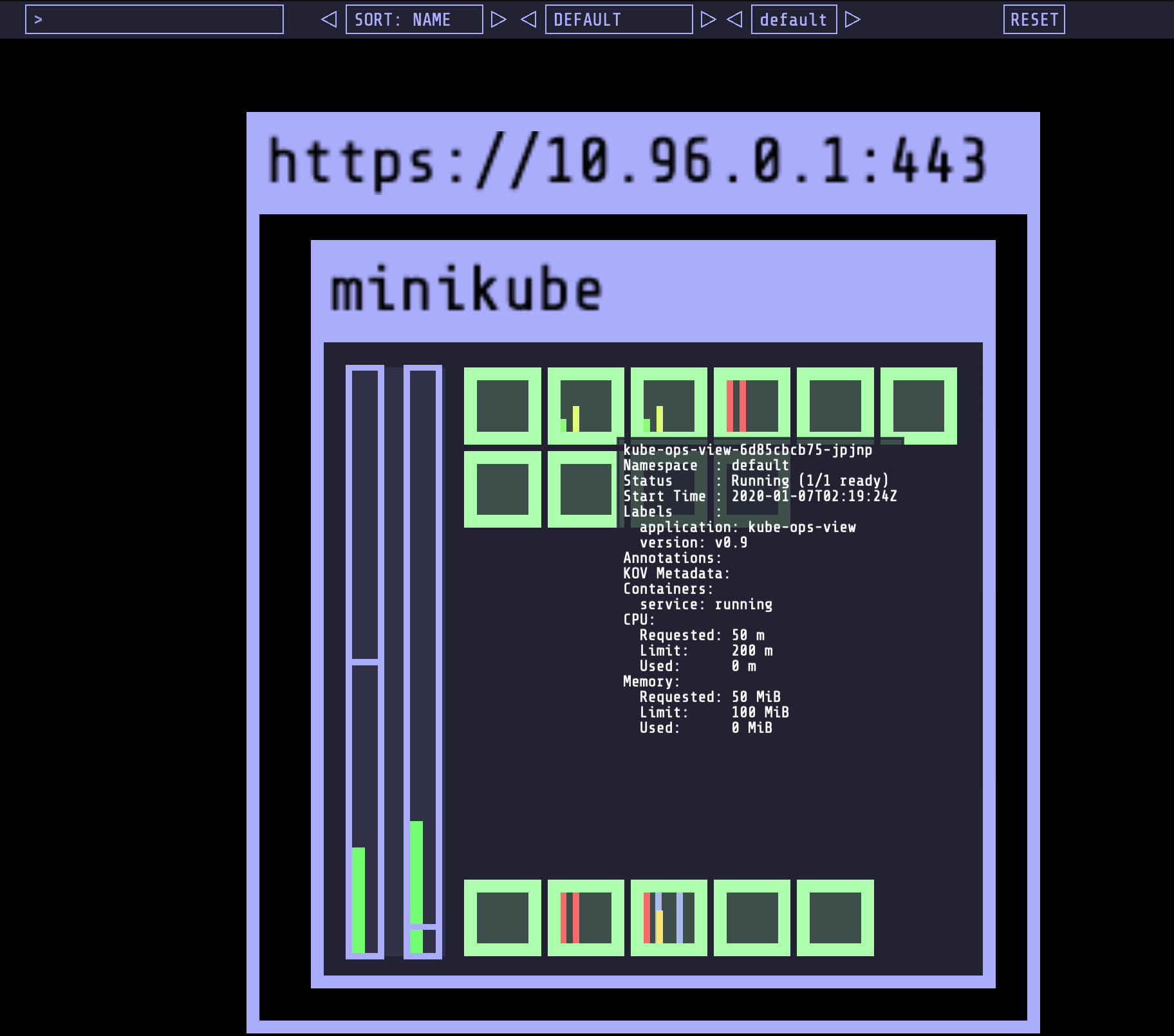Image resolution: width=1174 pixels, height=1036 pixels.
Task: Click the left node CPU usage bar
Action: [x=364, y=661]
